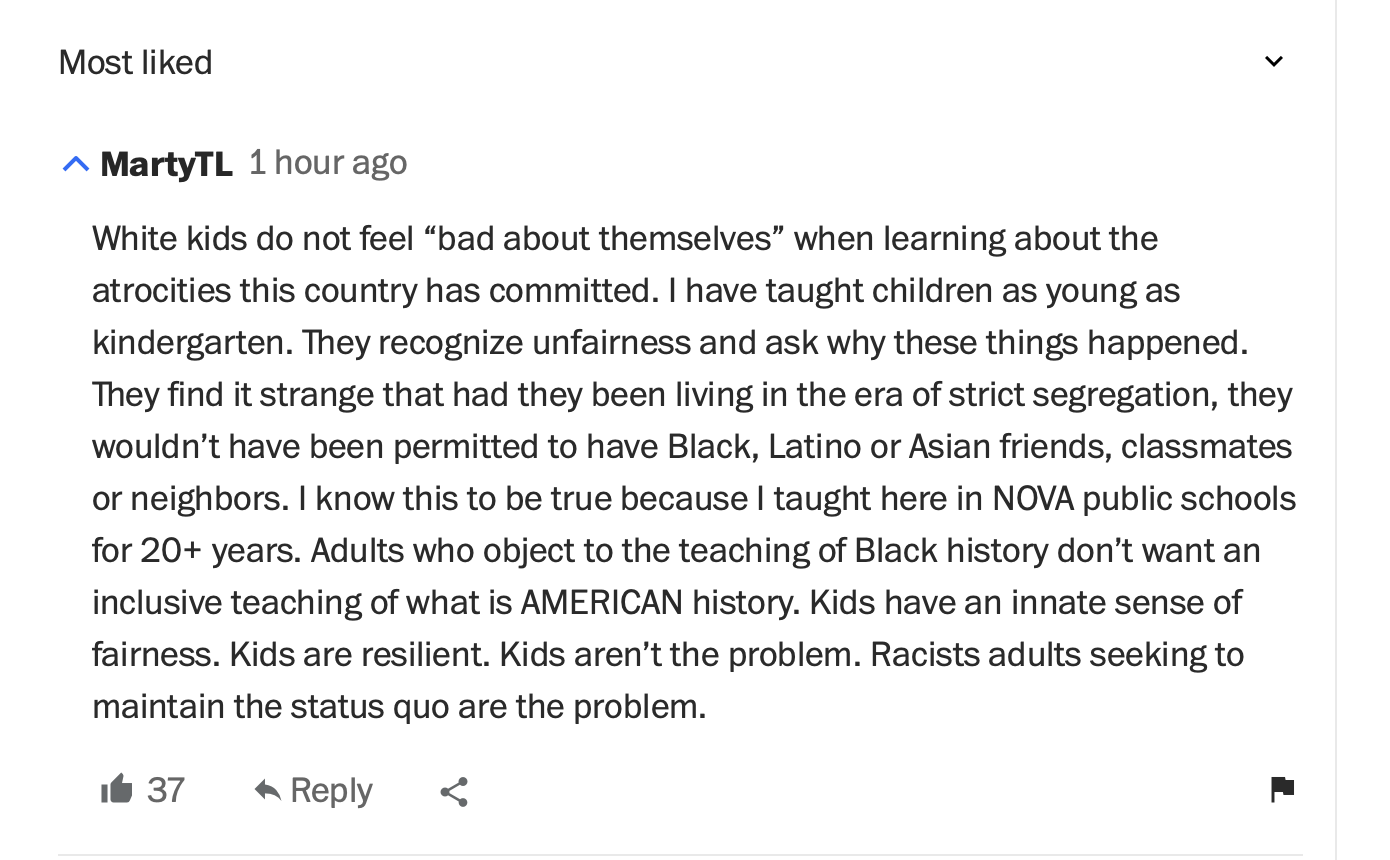Click the curved reply arrow icon
Image resolution: width=1390 pixels, height=860 pixels.
coord(268,791)
